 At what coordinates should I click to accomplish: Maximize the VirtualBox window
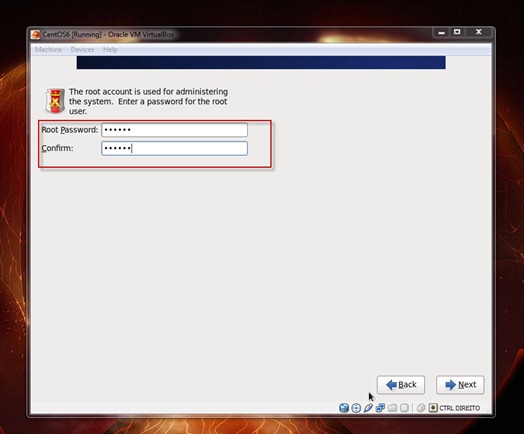coord(457,32)
